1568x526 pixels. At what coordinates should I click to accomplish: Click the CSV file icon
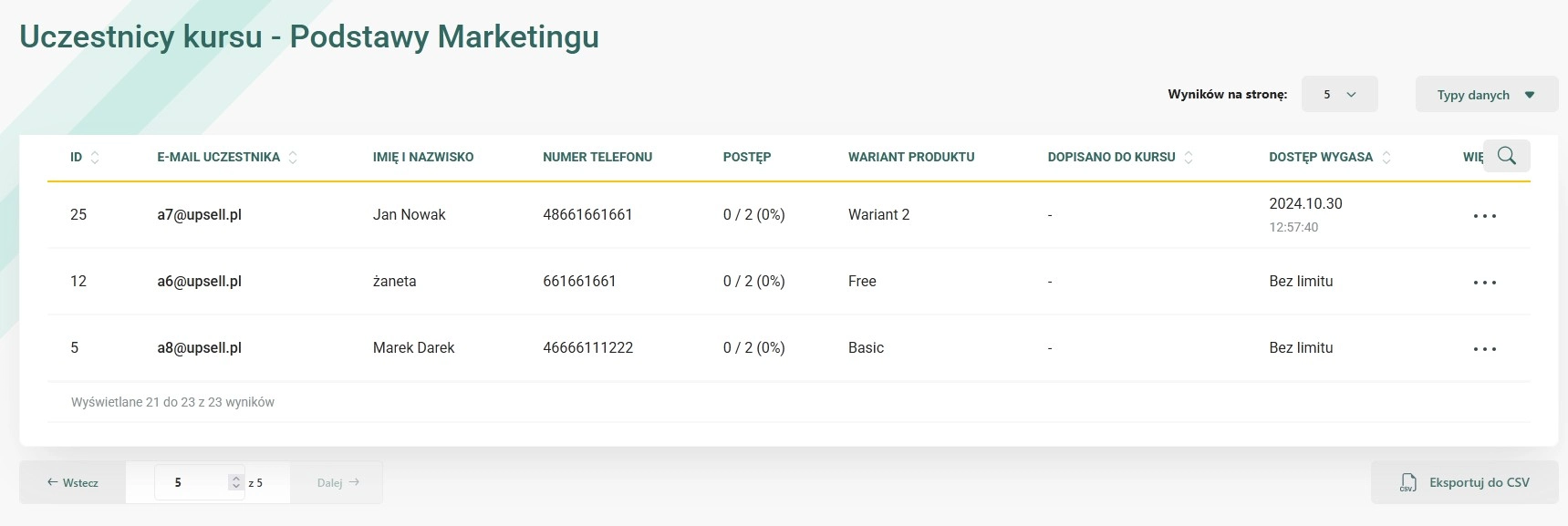1408,482
